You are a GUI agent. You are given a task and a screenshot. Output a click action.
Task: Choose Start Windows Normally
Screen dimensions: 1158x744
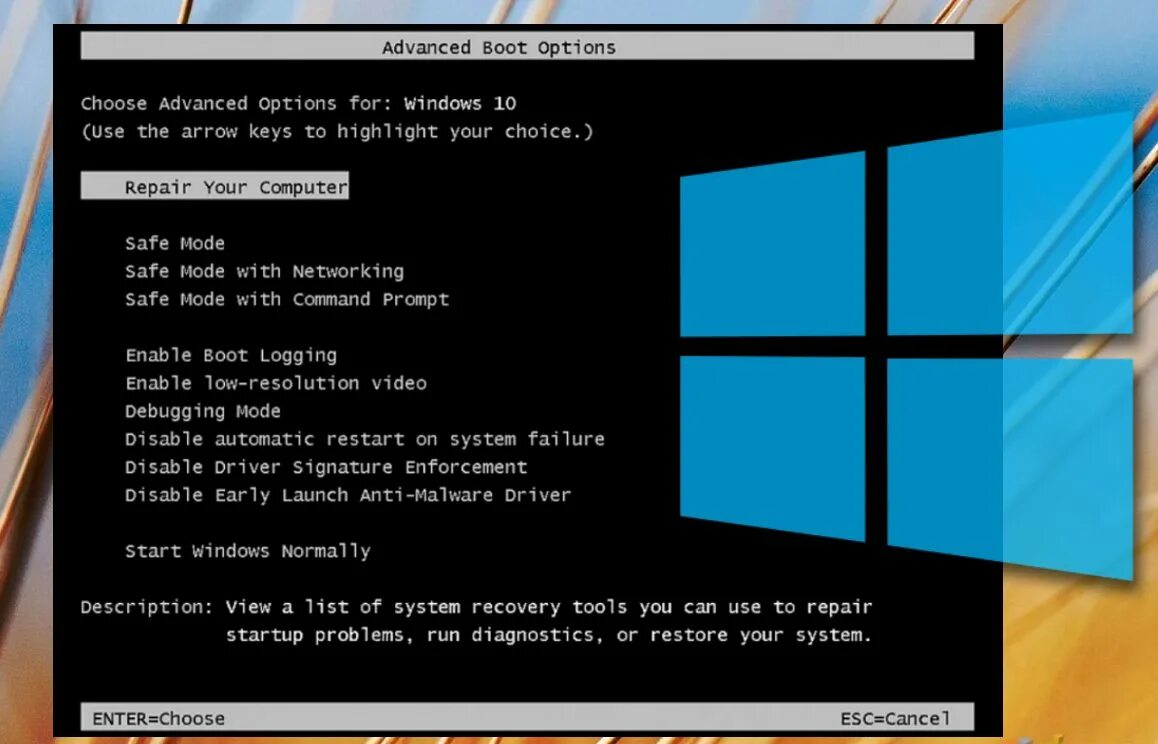(247, 551)
